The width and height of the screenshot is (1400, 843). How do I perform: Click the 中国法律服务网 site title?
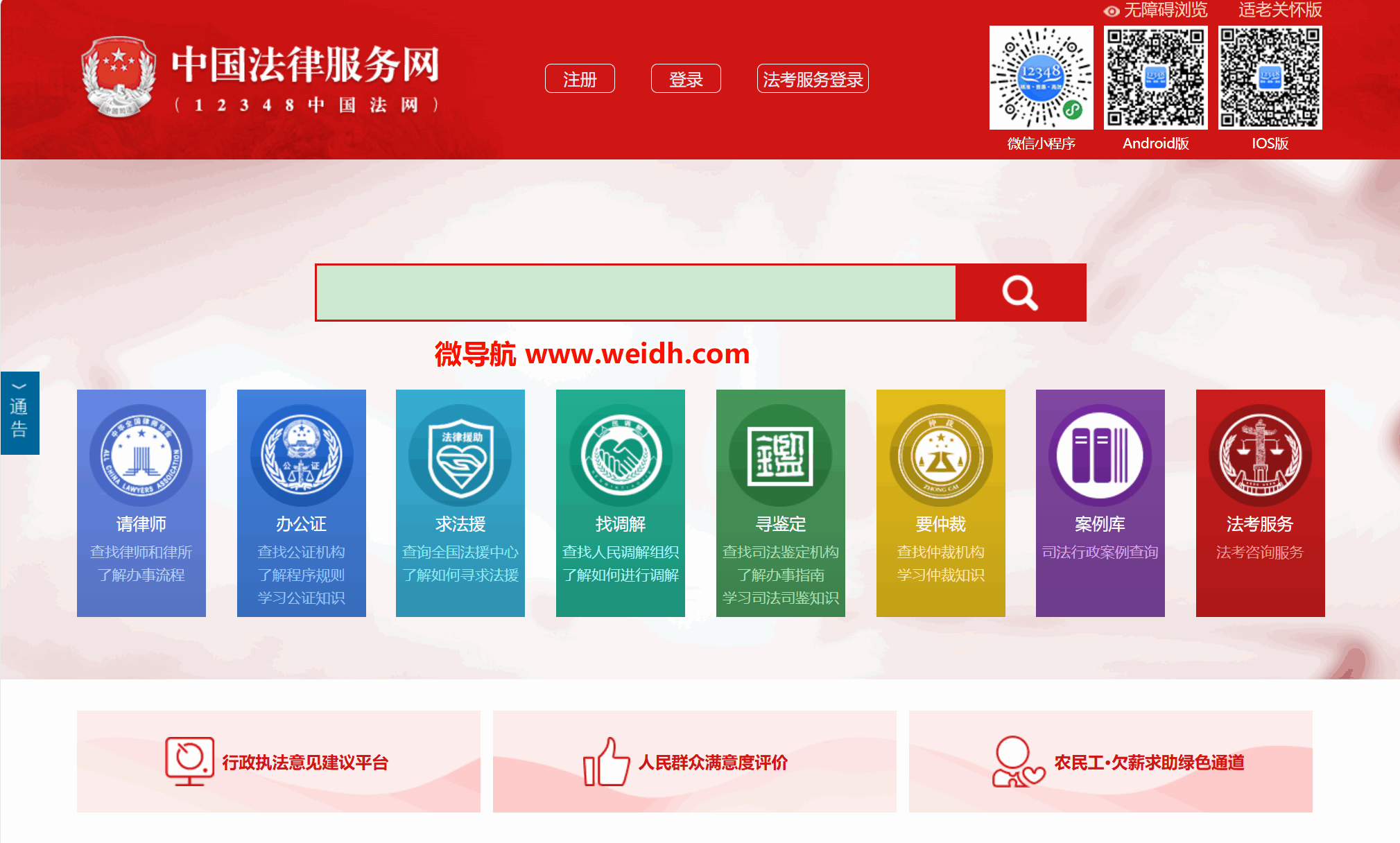pos(306,64)
